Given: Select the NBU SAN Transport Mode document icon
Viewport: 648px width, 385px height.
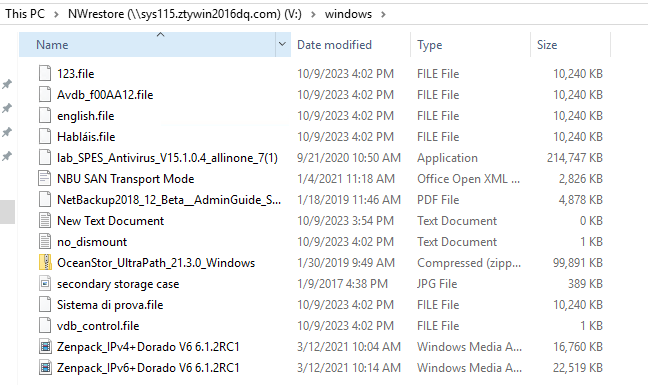Looking at the screenshot, I should 45,179.
